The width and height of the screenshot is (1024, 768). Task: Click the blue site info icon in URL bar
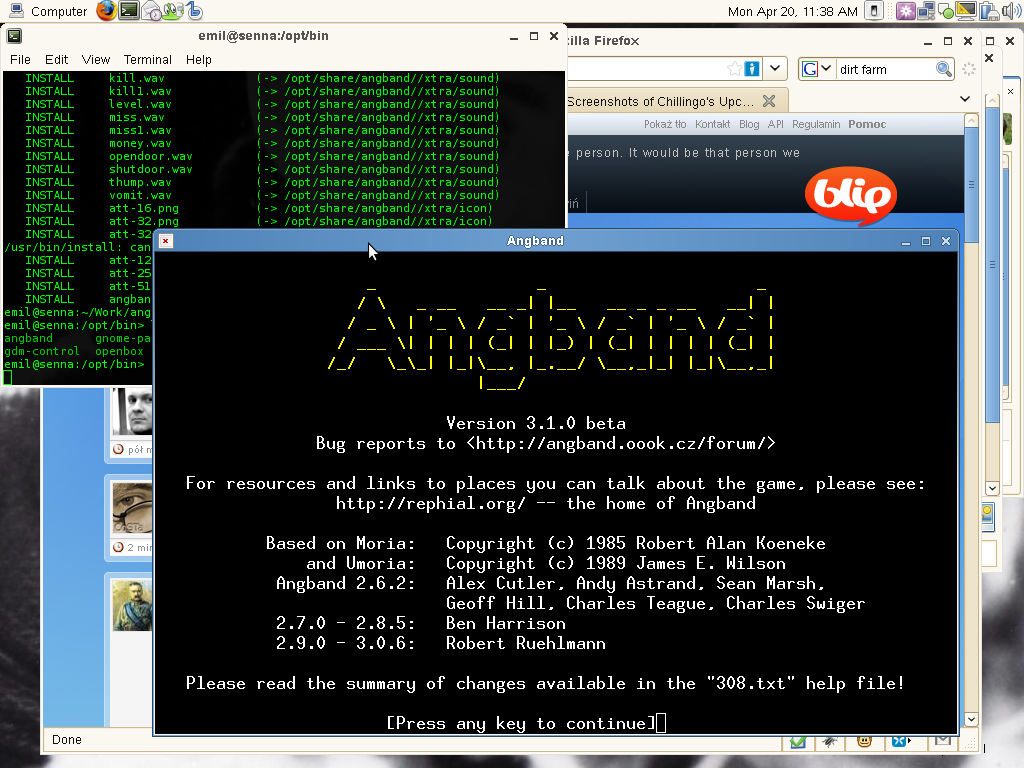click(x=752, y=69)
